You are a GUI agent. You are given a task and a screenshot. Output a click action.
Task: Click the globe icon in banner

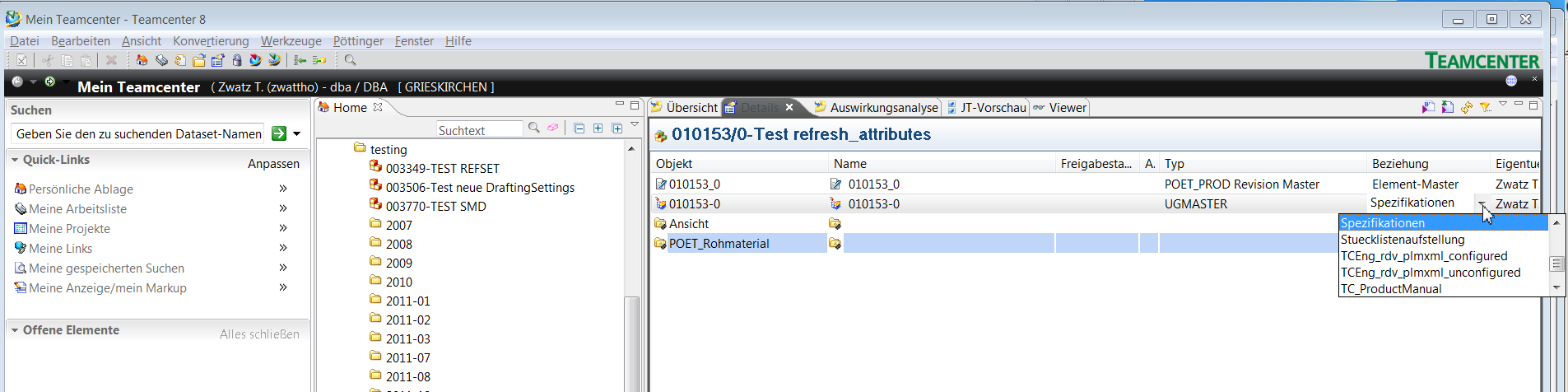click(x=1511, y=81)
